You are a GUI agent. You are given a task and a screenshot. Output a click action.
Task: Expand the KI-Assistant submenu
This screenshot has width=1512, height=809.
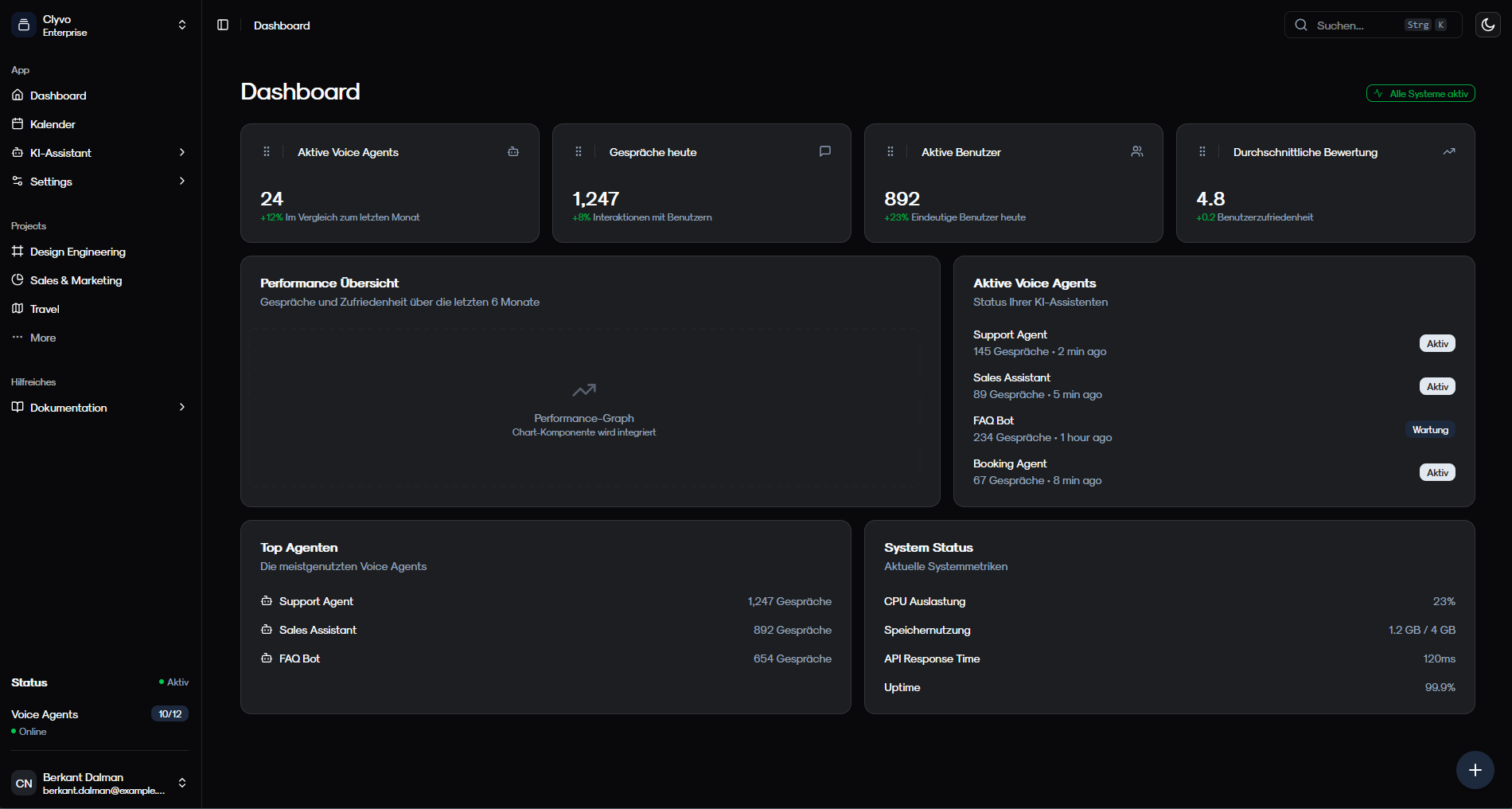click(x=182, y=152)
